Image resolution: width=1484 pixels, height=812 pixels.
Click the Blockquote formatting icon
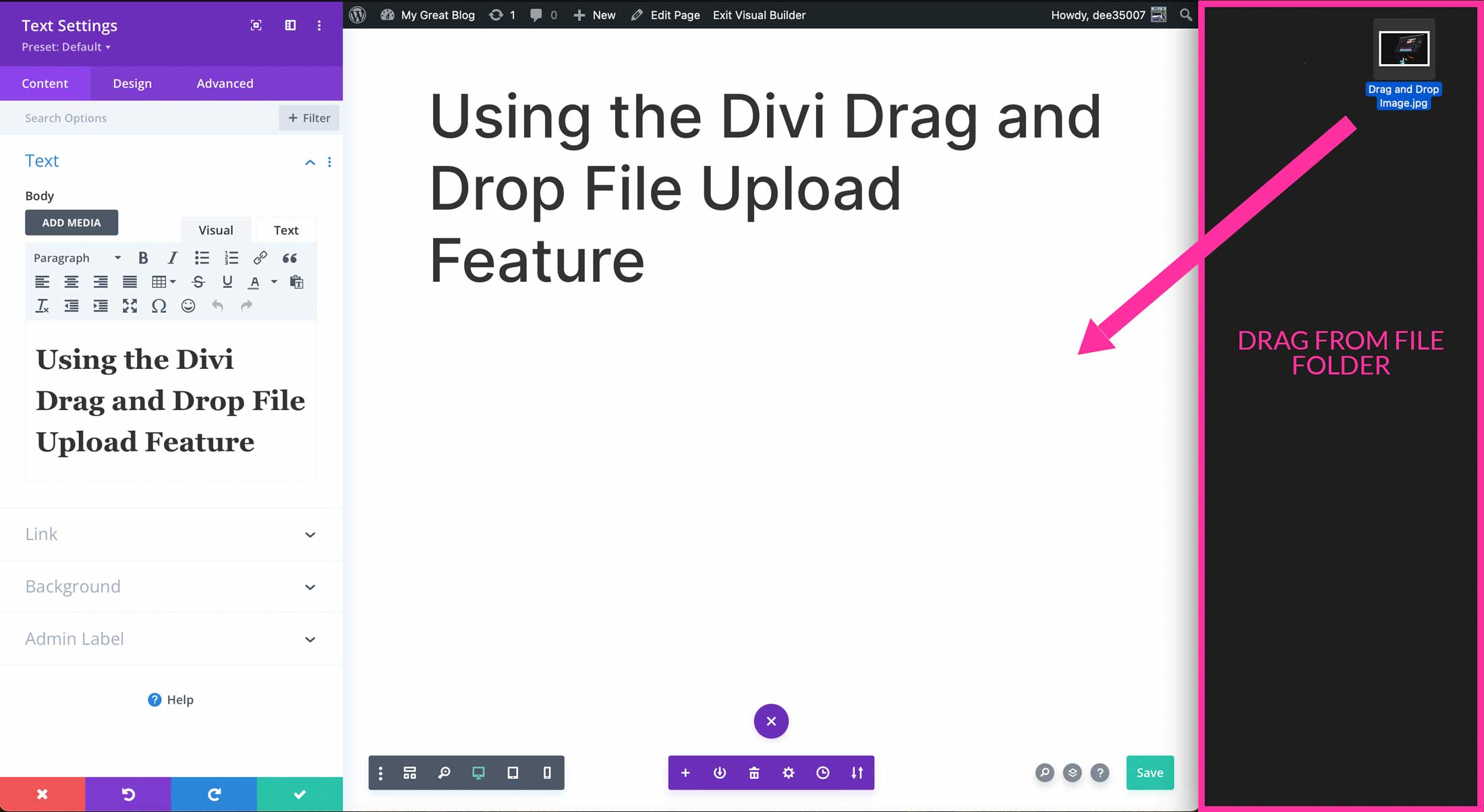click(x=289, y=258)
